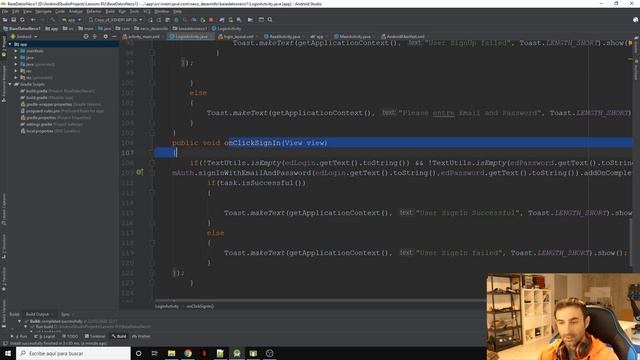The height and width of the screenshot is (360, 640).
Task: Expand the manifests folder
Action: [16, 51]
